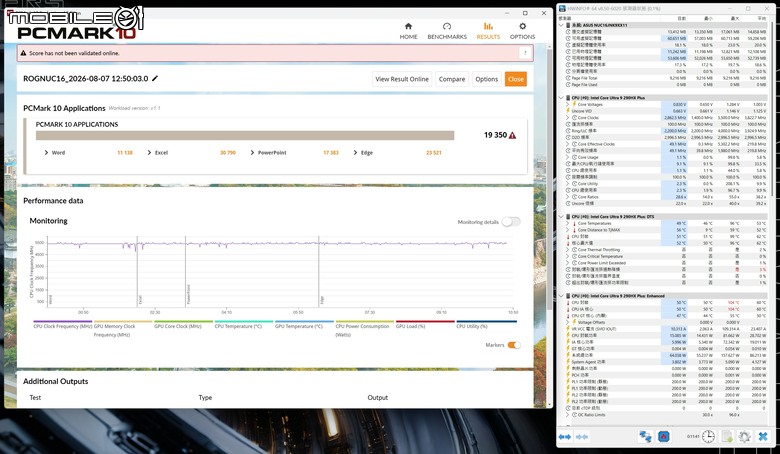Expand the Edge score details

coord(355,153)
